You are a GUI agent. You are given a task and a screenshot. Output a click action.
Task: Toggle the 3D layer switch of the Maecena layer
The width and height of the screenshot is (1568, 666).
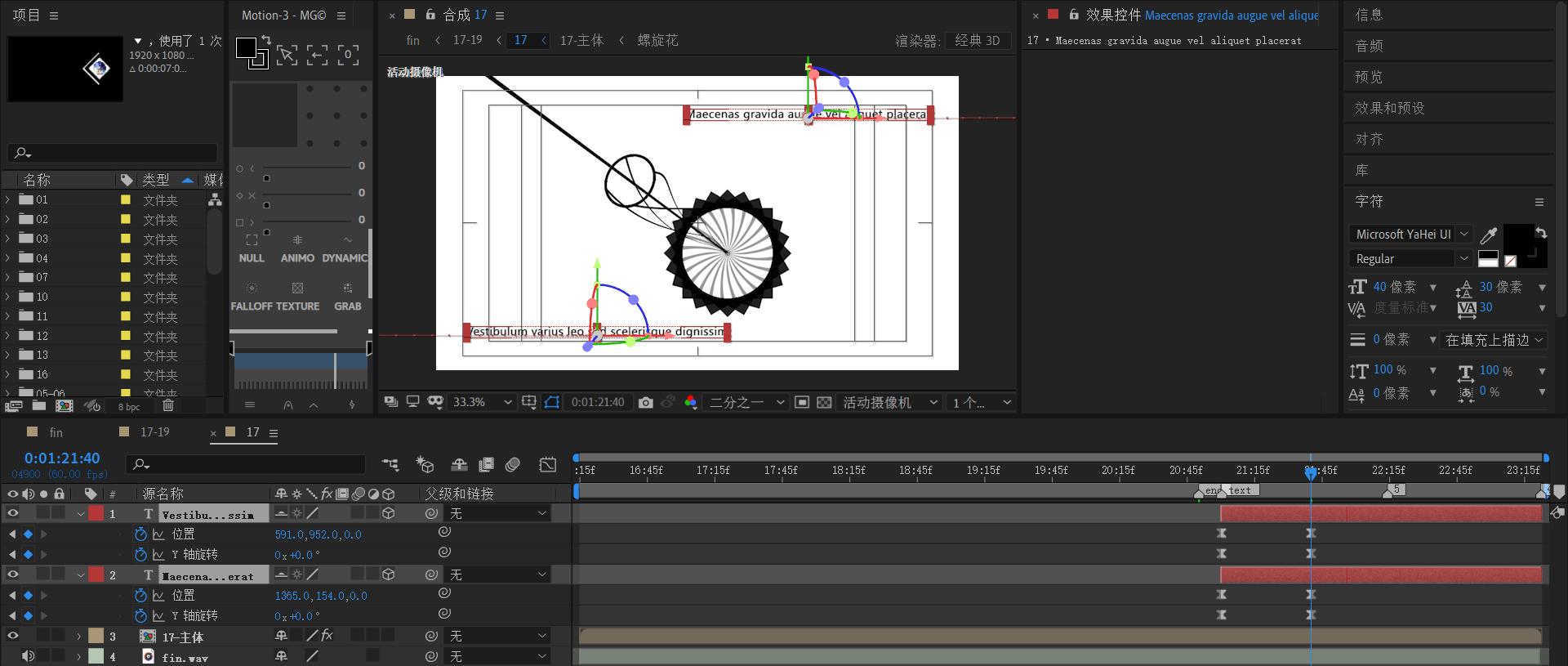(x=389, y=574)
